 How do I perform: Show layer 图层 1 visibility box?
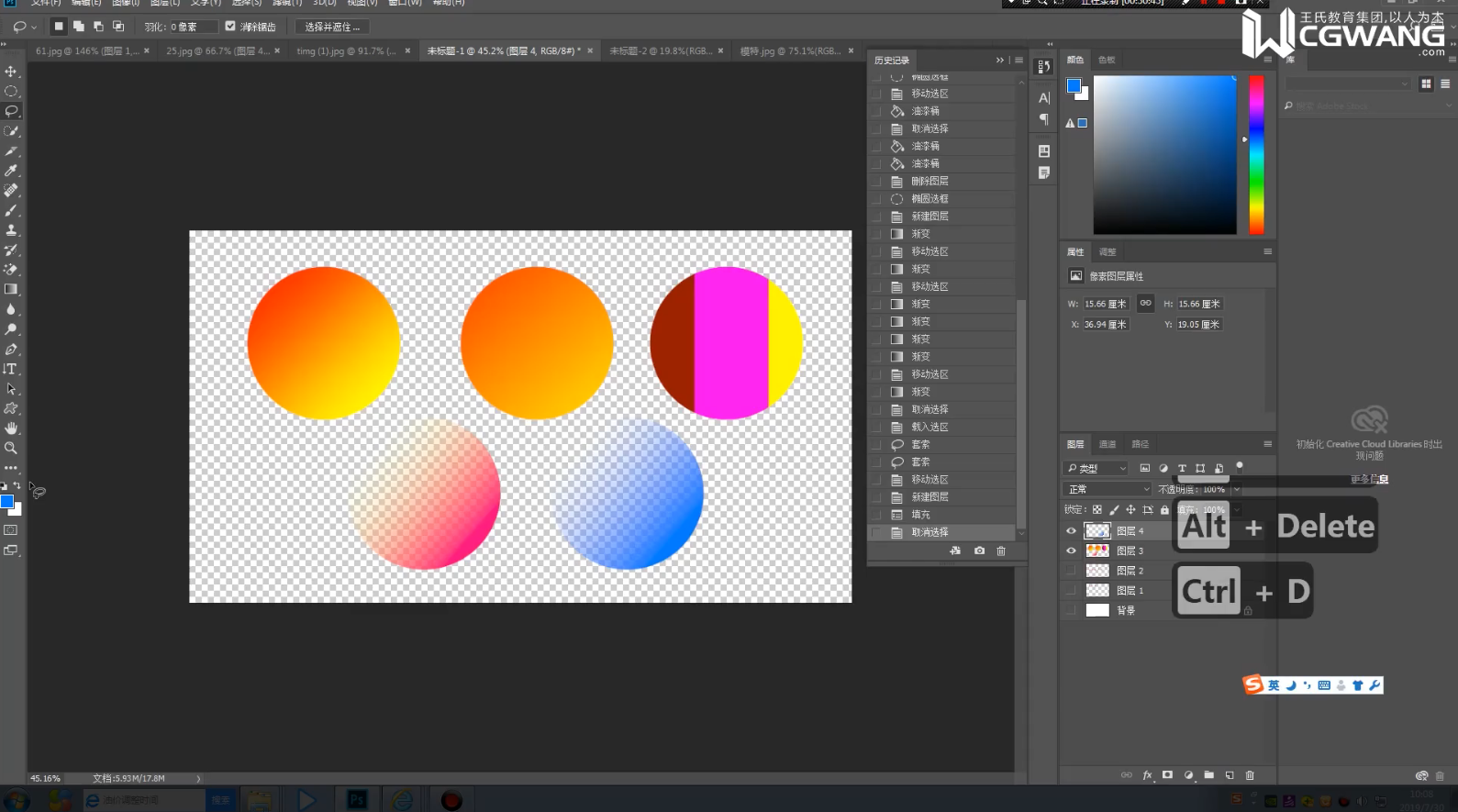[1071, 591]
